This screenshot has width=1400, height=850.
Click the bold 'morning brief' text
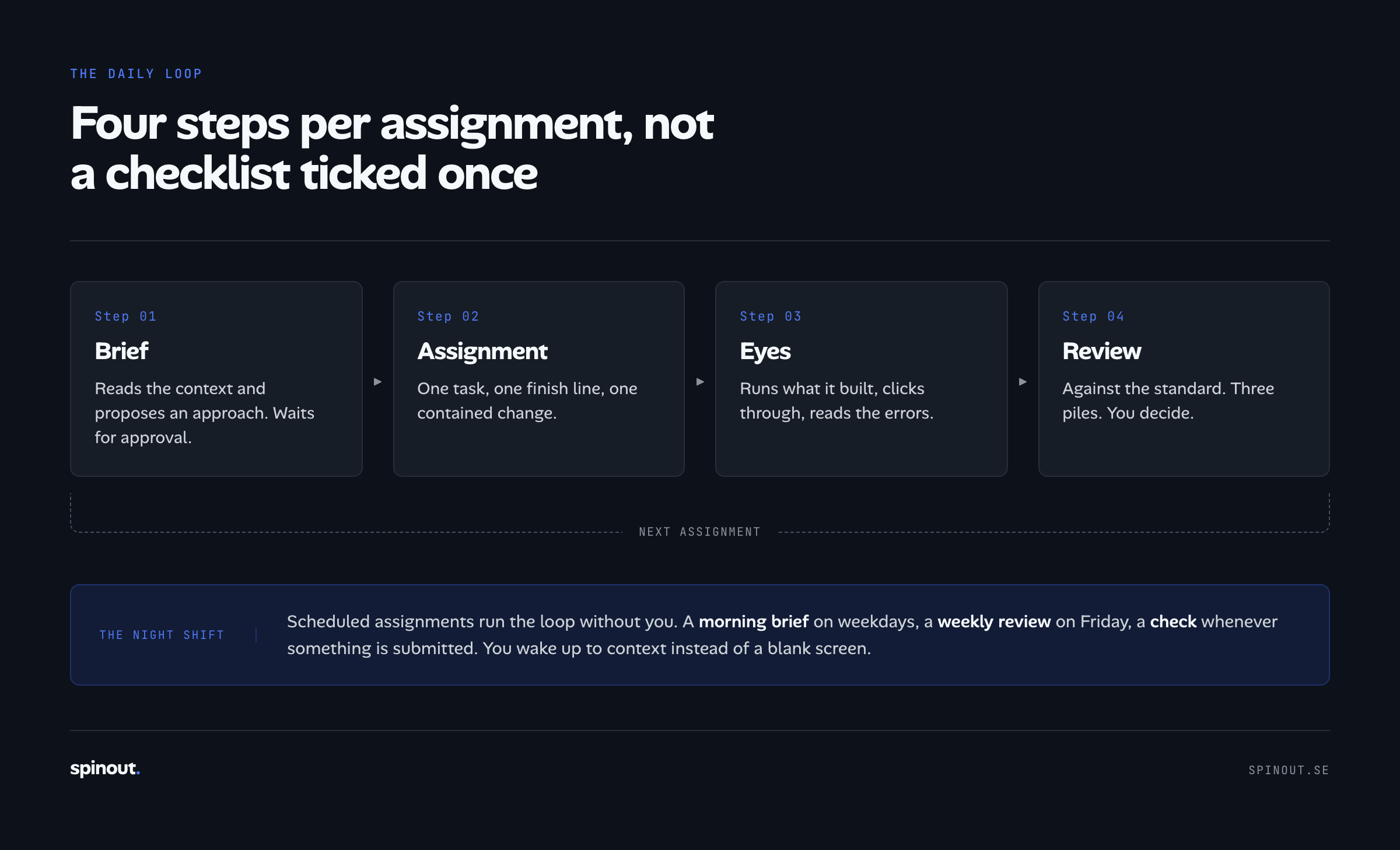[x=754, y=621]
